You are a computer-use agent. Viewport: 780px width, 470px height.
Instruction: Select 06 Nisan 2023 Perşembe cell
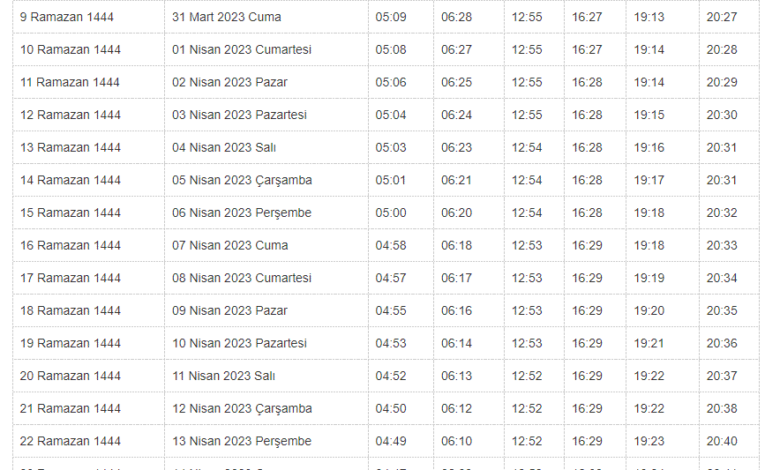click(x=242, y=212)
